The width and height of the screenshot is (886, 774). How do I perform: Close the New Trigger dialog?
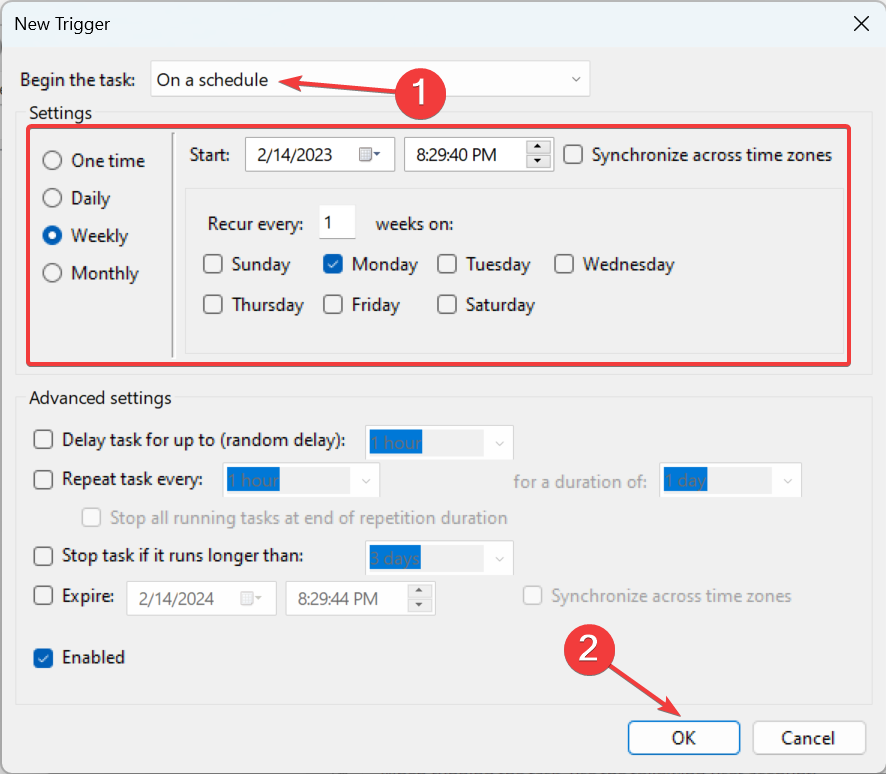tap(861, 24)
